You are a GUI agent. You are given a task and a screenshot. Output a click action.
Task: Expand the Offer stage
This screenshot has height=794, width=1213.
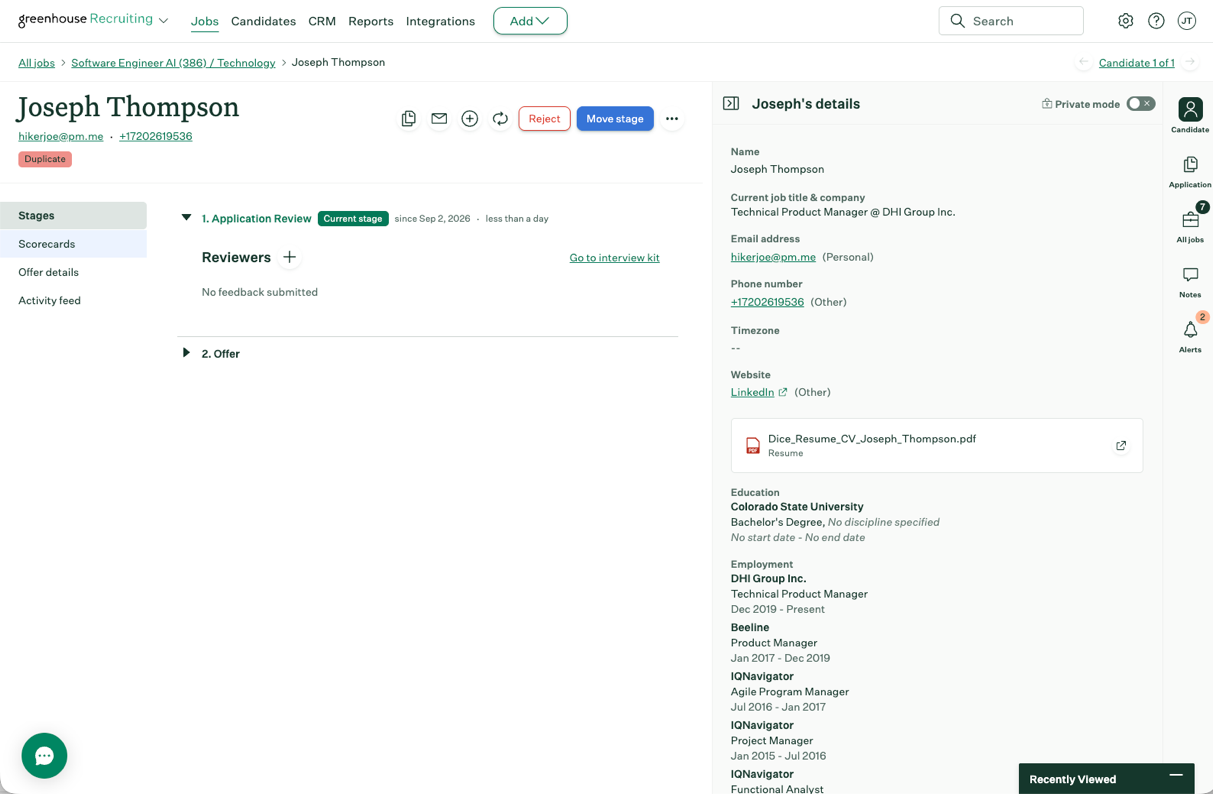click(186, 353)
